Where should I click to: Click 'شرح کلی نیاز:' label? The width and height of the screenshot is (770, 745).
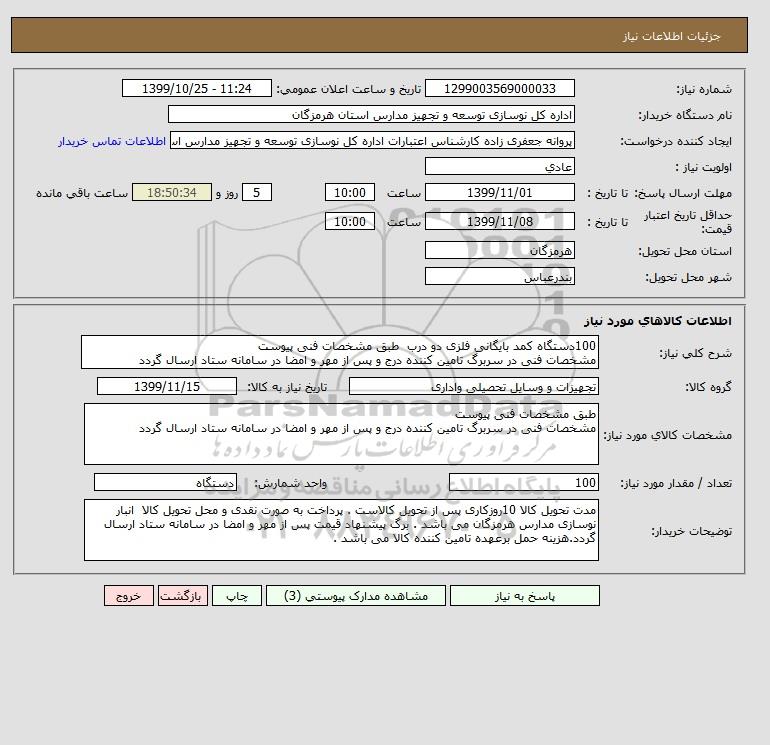click(695, 353)
